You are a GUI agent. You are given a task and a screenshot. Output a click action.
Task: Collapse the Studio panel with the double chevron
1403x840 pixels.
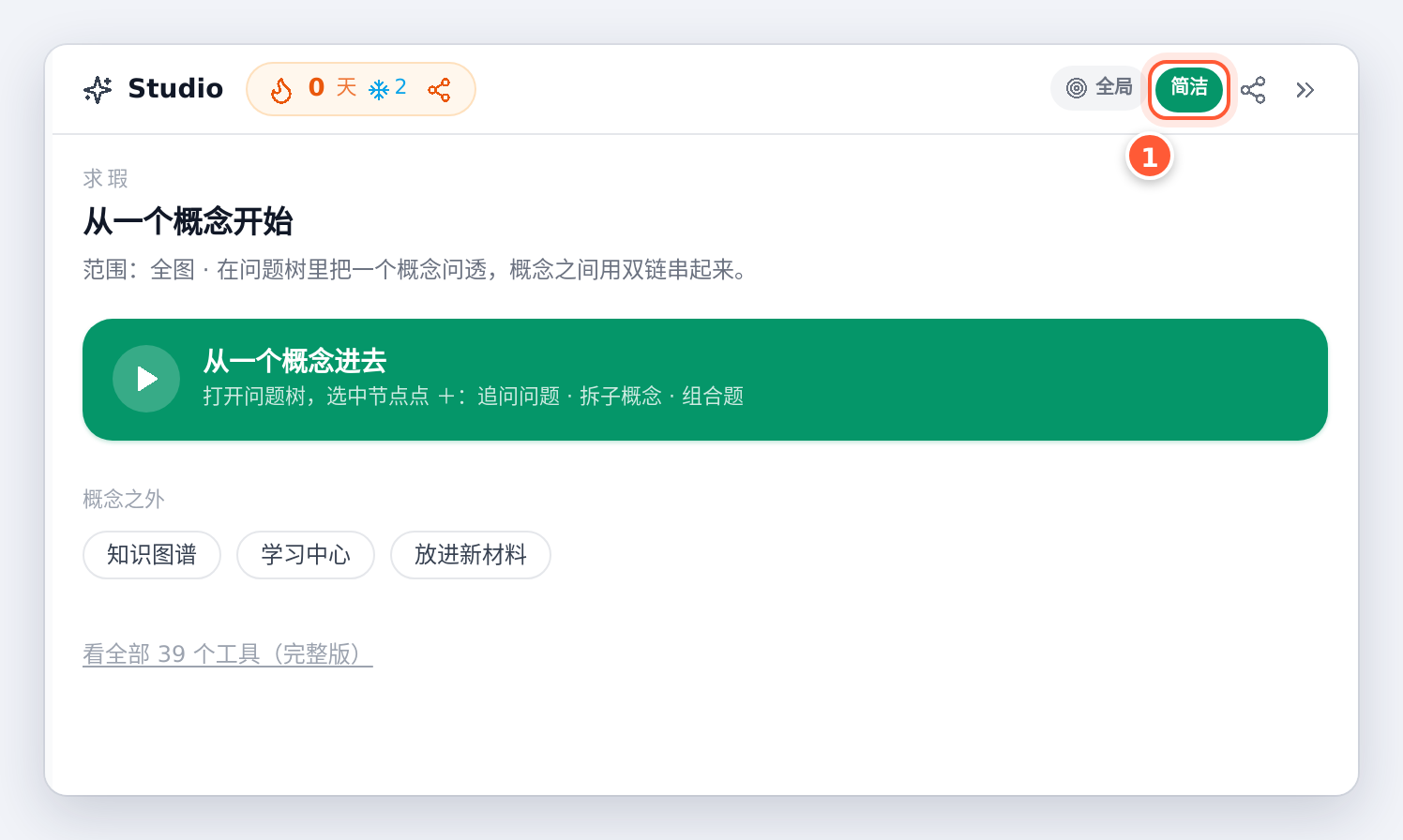click(1305, 90)
